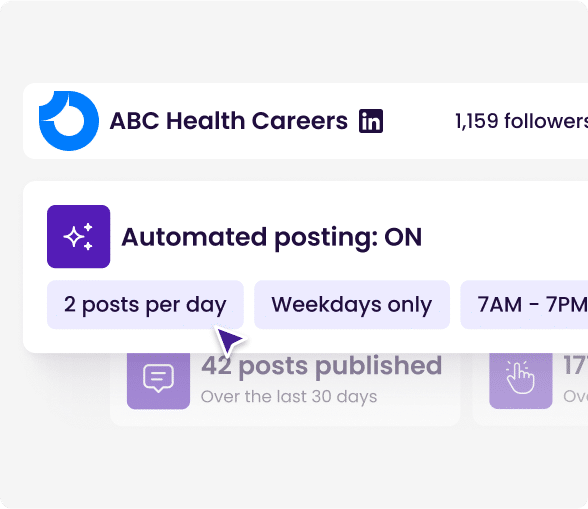Open the ABC Health Careers page name
This screenshot has width=588, height=509.
click(x=229, y=121)
